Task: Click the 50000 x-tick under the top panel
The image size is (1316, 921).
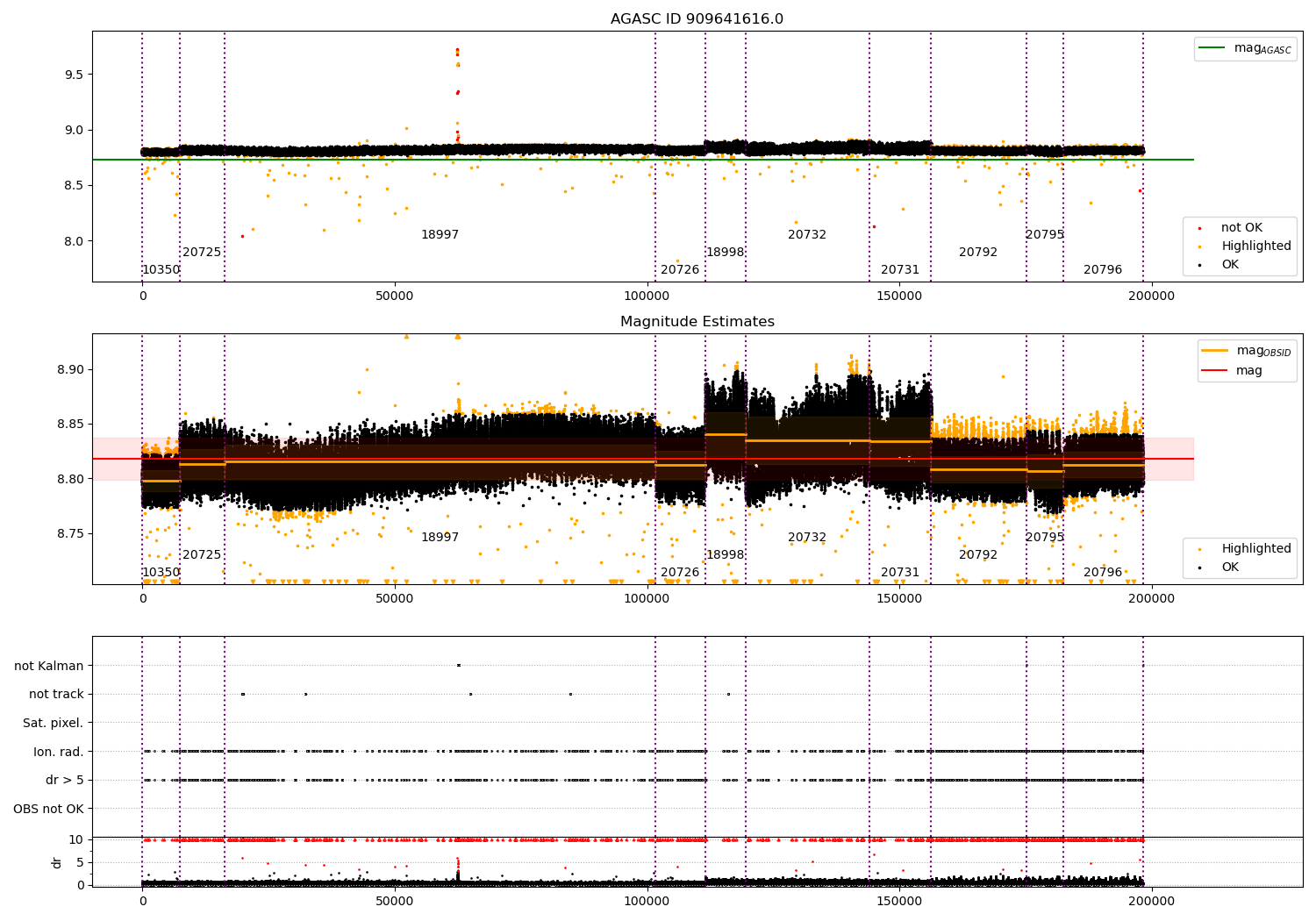Action: [395, 296]
